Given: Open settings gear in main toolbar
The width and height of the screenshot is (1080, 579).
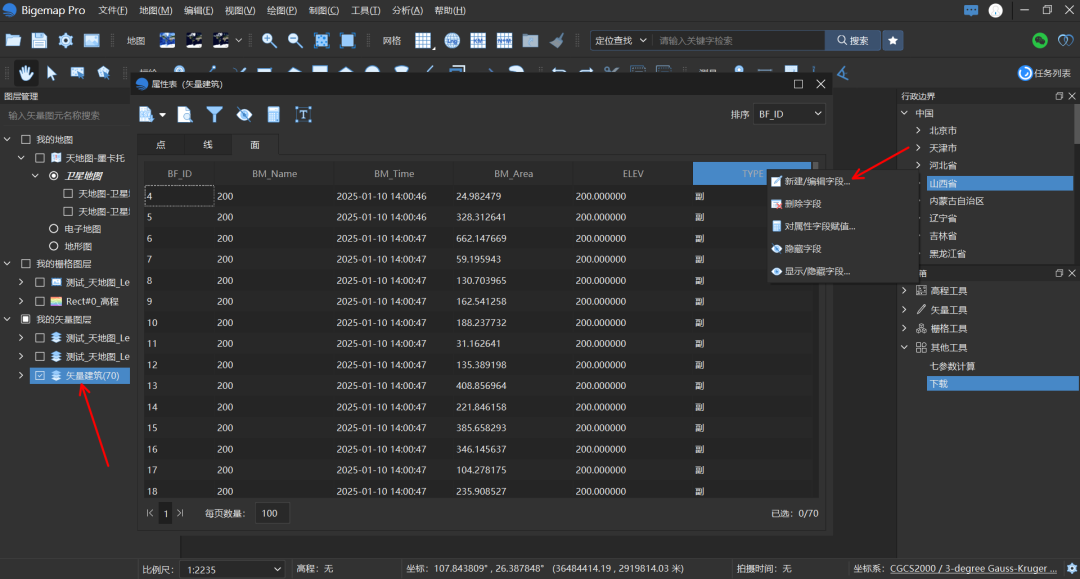Looking at the screenshot, I should 65,41.
